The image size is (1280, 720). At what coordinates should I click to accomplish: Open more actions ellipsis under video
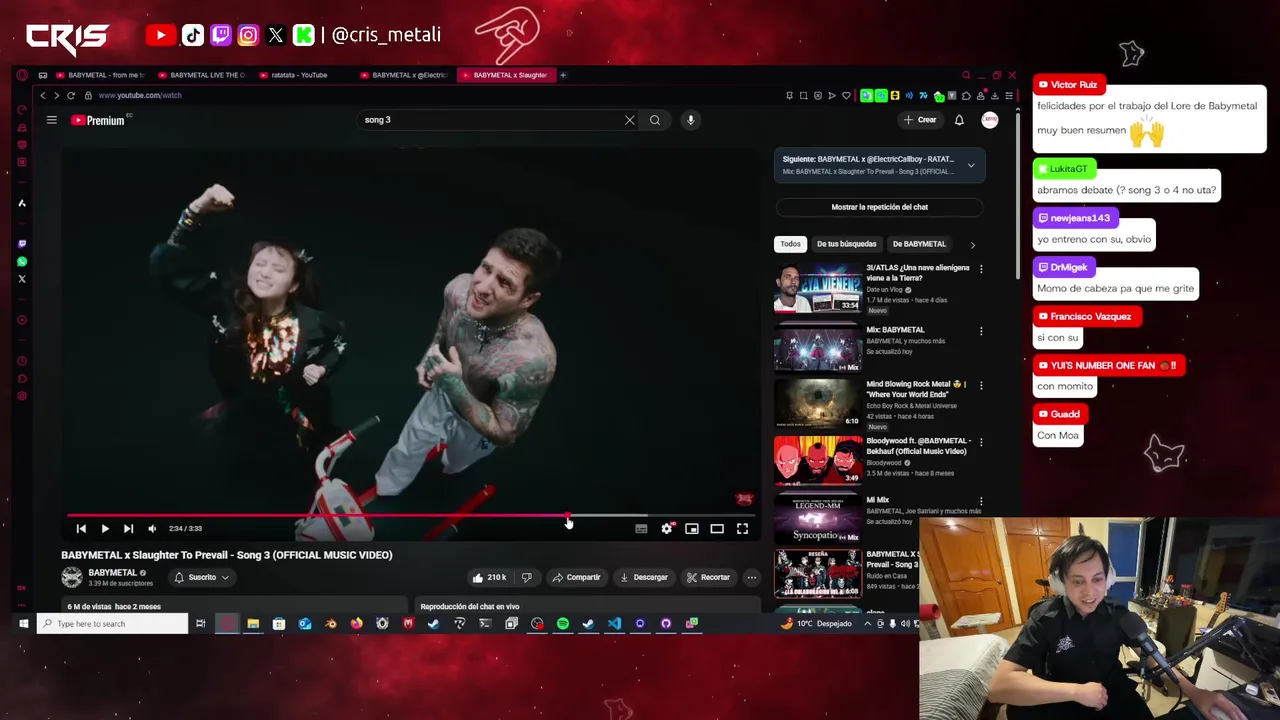[752, 577]
